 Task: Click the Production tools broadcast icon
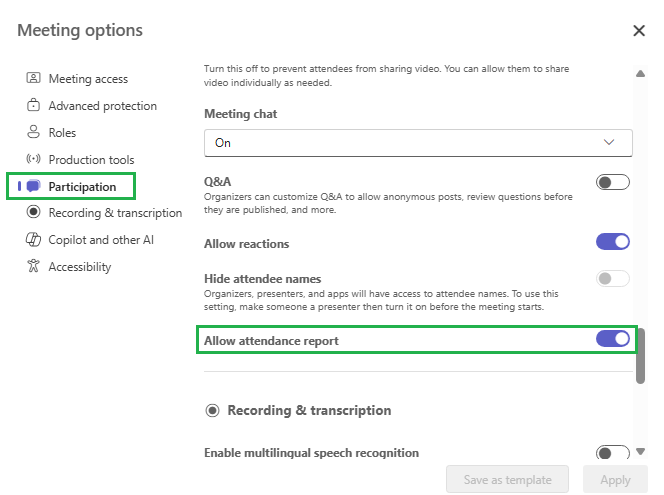click(x=33, y=159)
